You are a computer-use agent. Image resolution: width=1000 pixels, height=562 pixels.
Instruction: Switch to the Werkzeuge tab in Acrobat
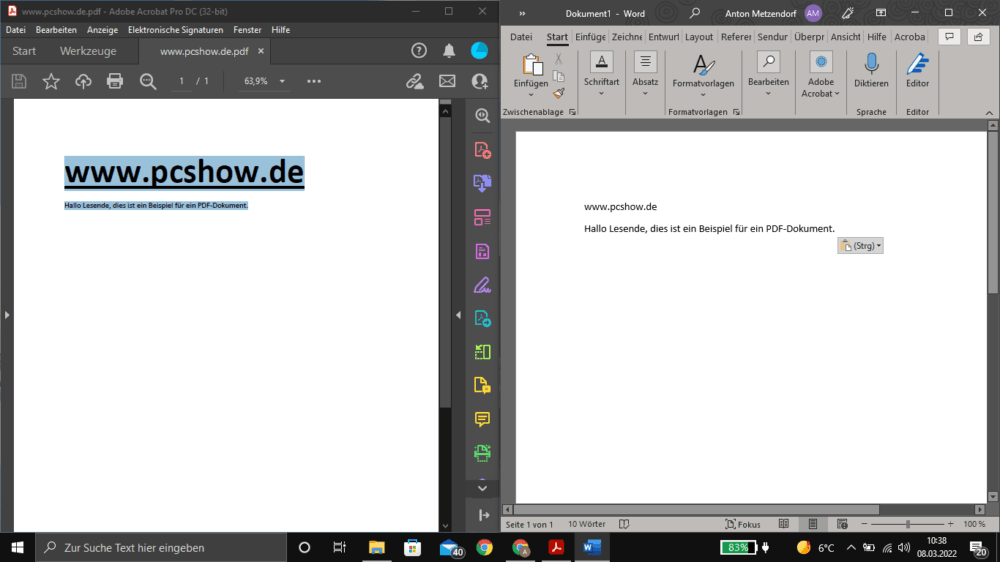click(x=88, y=51)
